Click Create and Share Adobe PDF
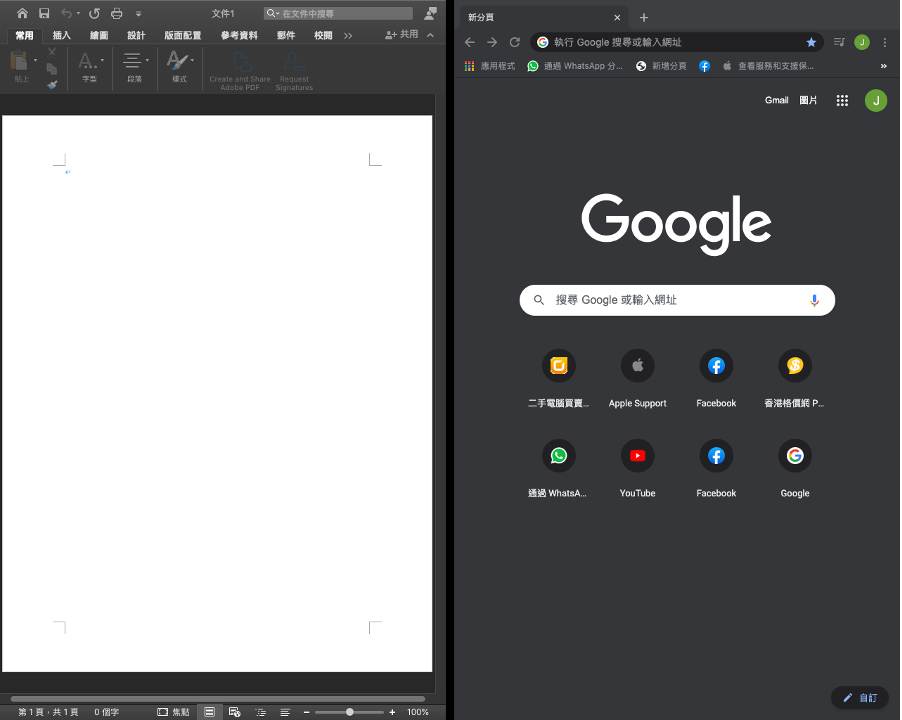The height and width of the screenshot is (720, 902). point(240,71)
